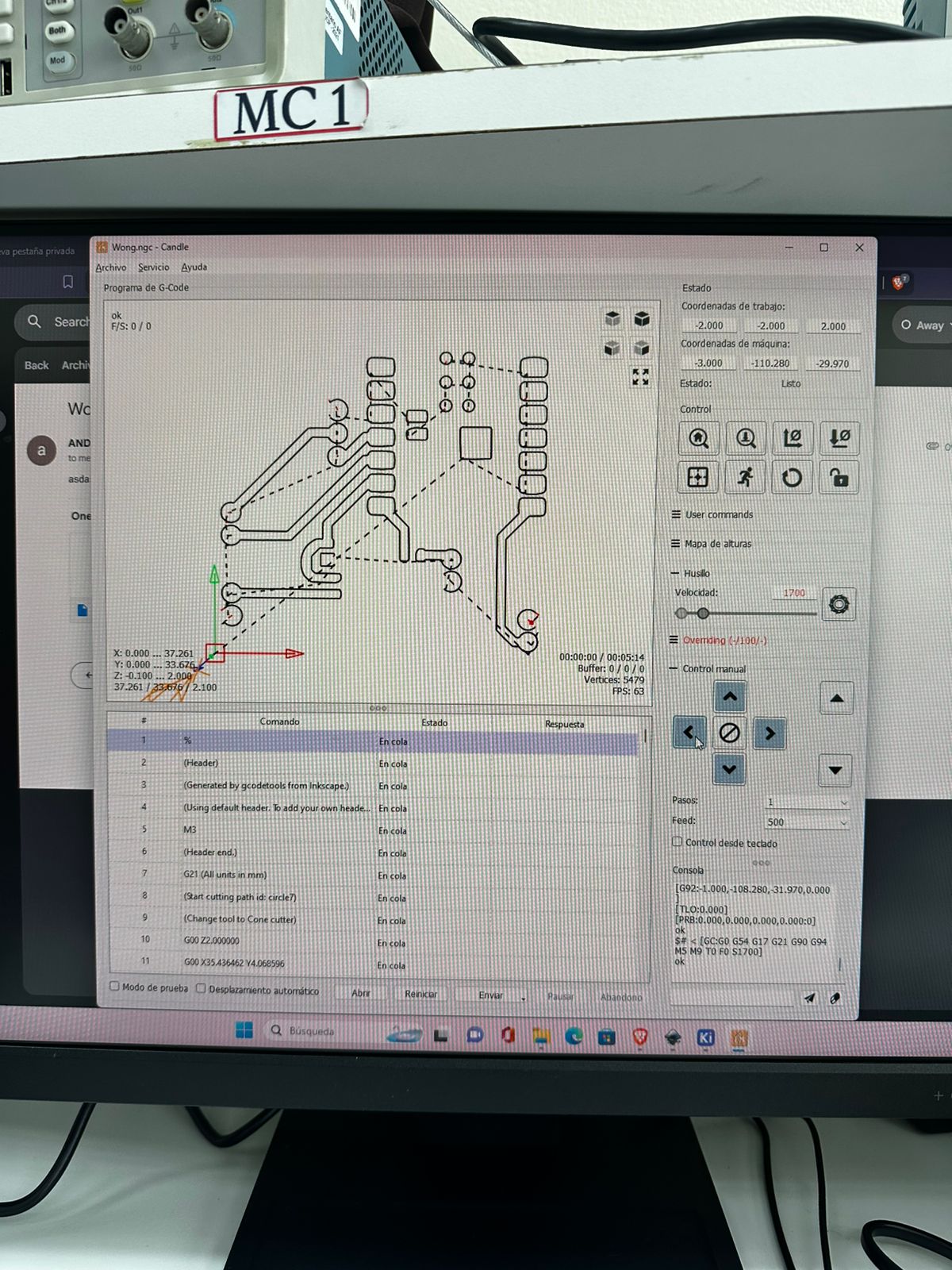
Task: Click the spindle speed value 1700 field
Action: pos(793,593)
